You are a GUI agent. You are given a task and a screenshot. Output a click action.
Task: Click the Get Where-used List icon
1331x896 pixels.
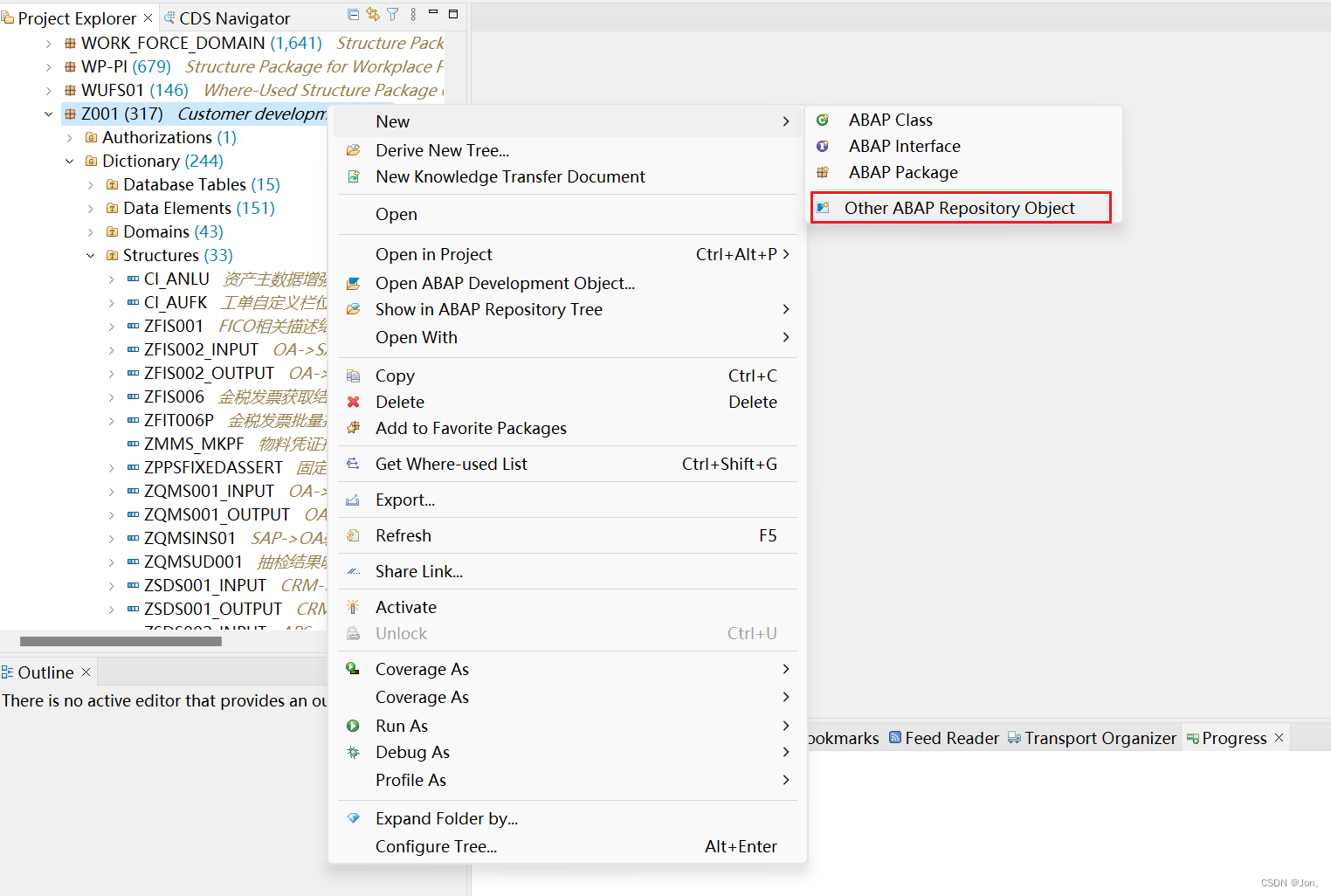pyautogui.click(x=354, y=464)
